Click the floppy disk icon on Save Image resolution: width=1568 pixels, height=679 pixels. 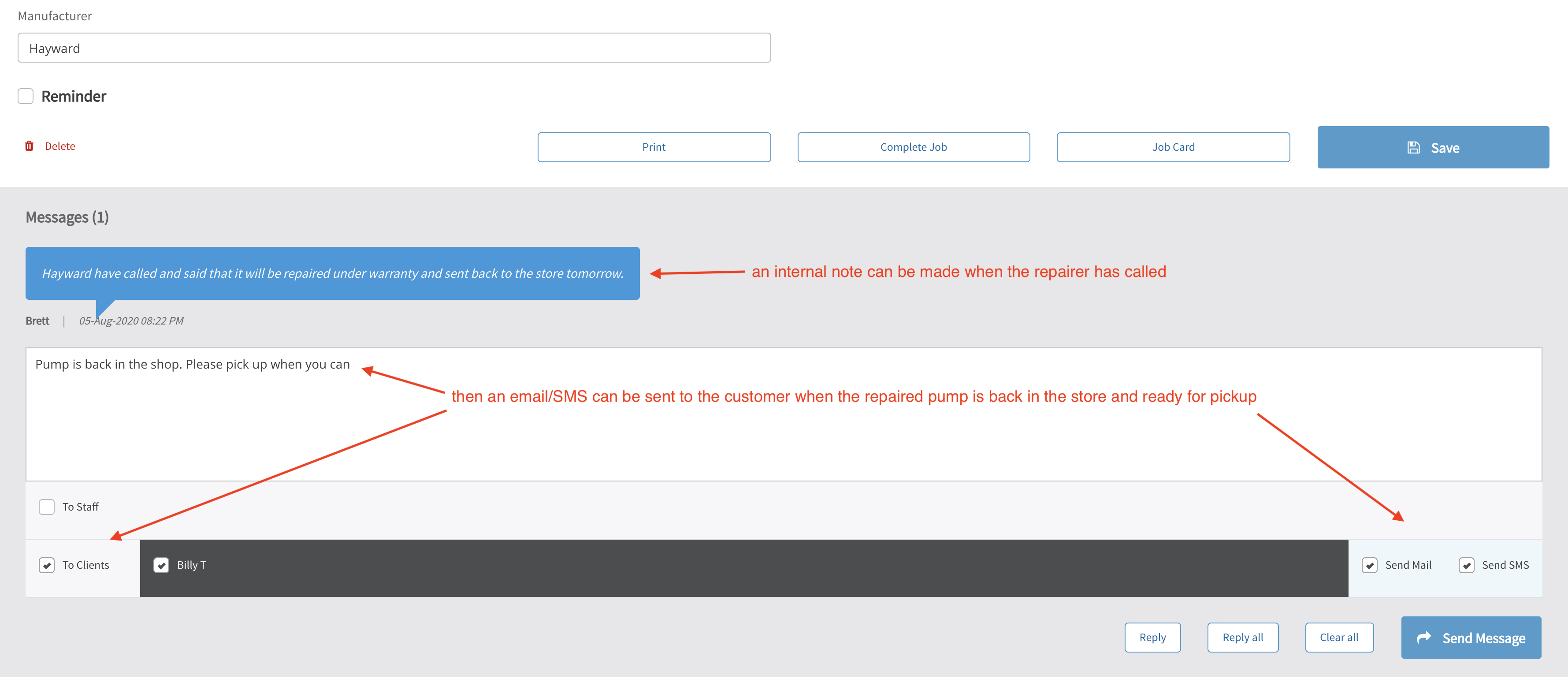tap(1413, 147)
